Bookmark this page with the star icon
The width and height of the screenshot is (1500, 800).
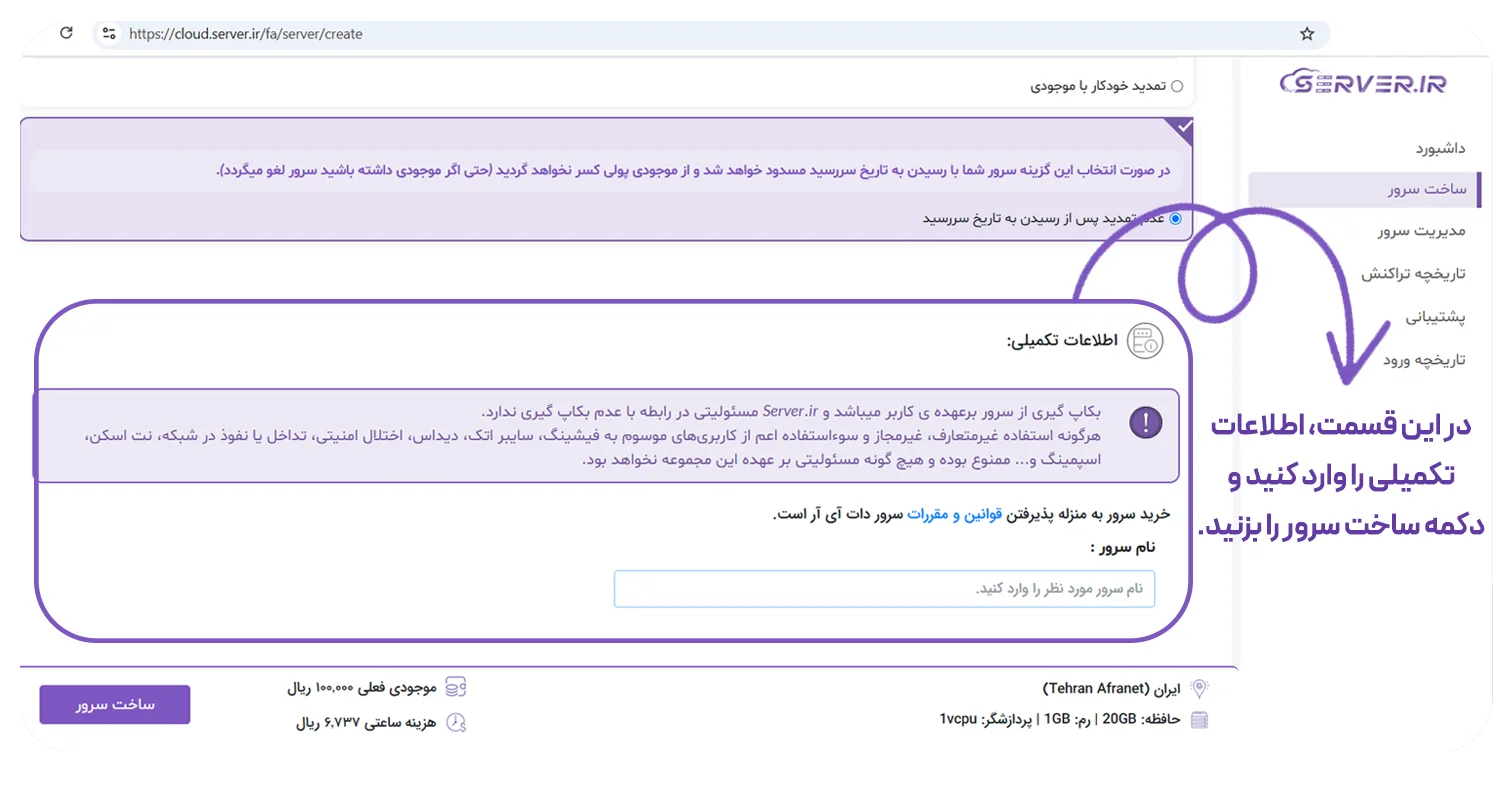pos(1306,34)
